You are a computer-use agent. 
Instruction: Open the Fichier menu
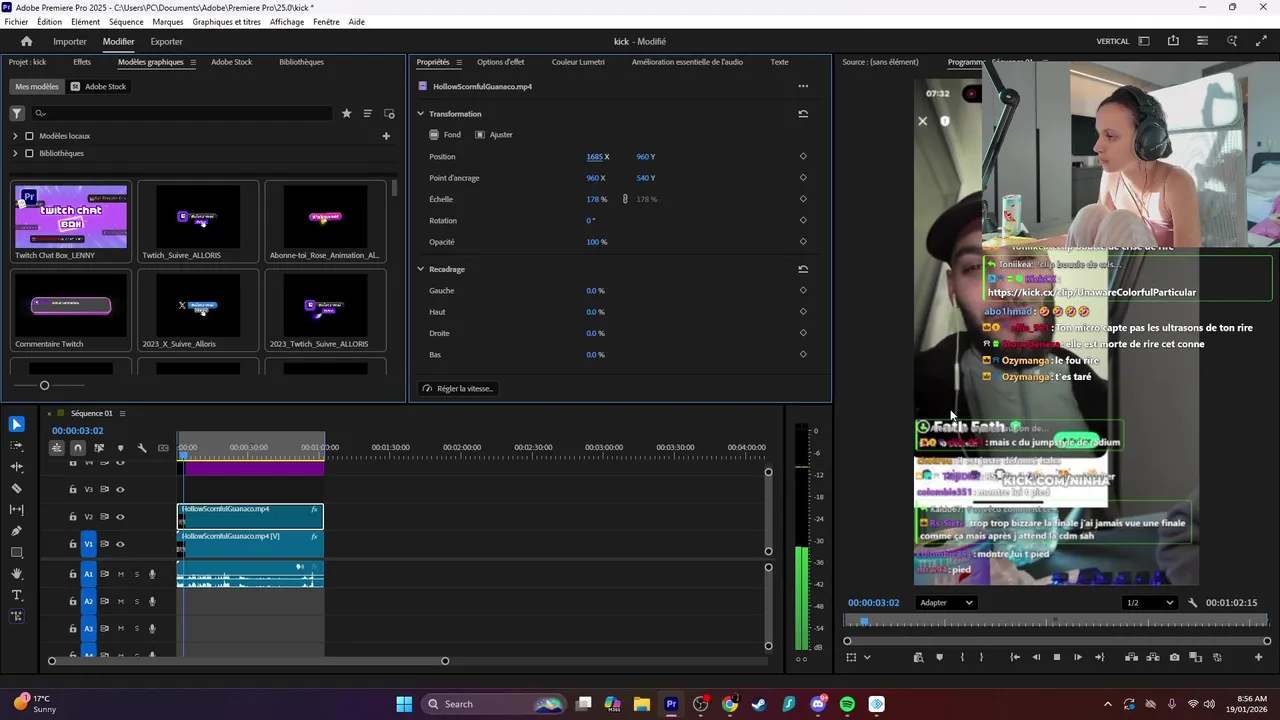click(x=16, y=22)
